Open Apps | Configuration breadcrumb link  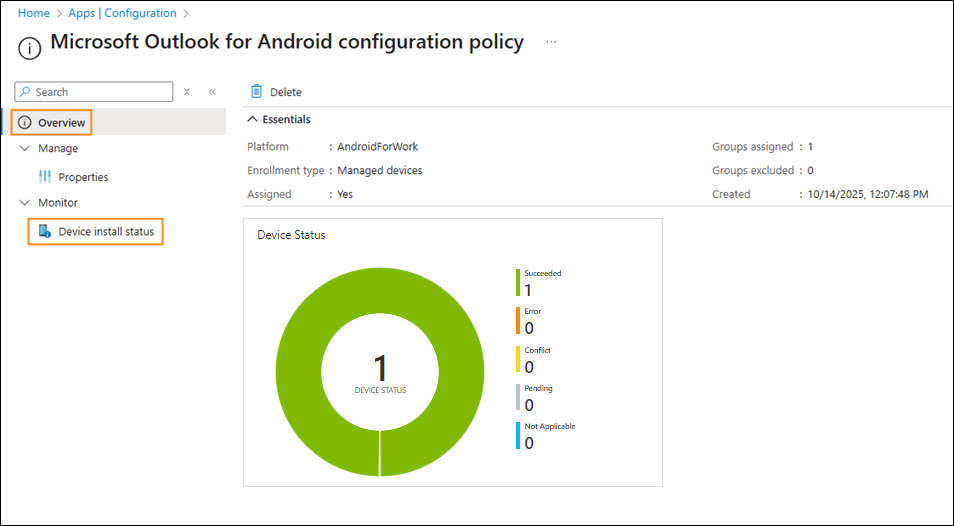coord(123,13)
